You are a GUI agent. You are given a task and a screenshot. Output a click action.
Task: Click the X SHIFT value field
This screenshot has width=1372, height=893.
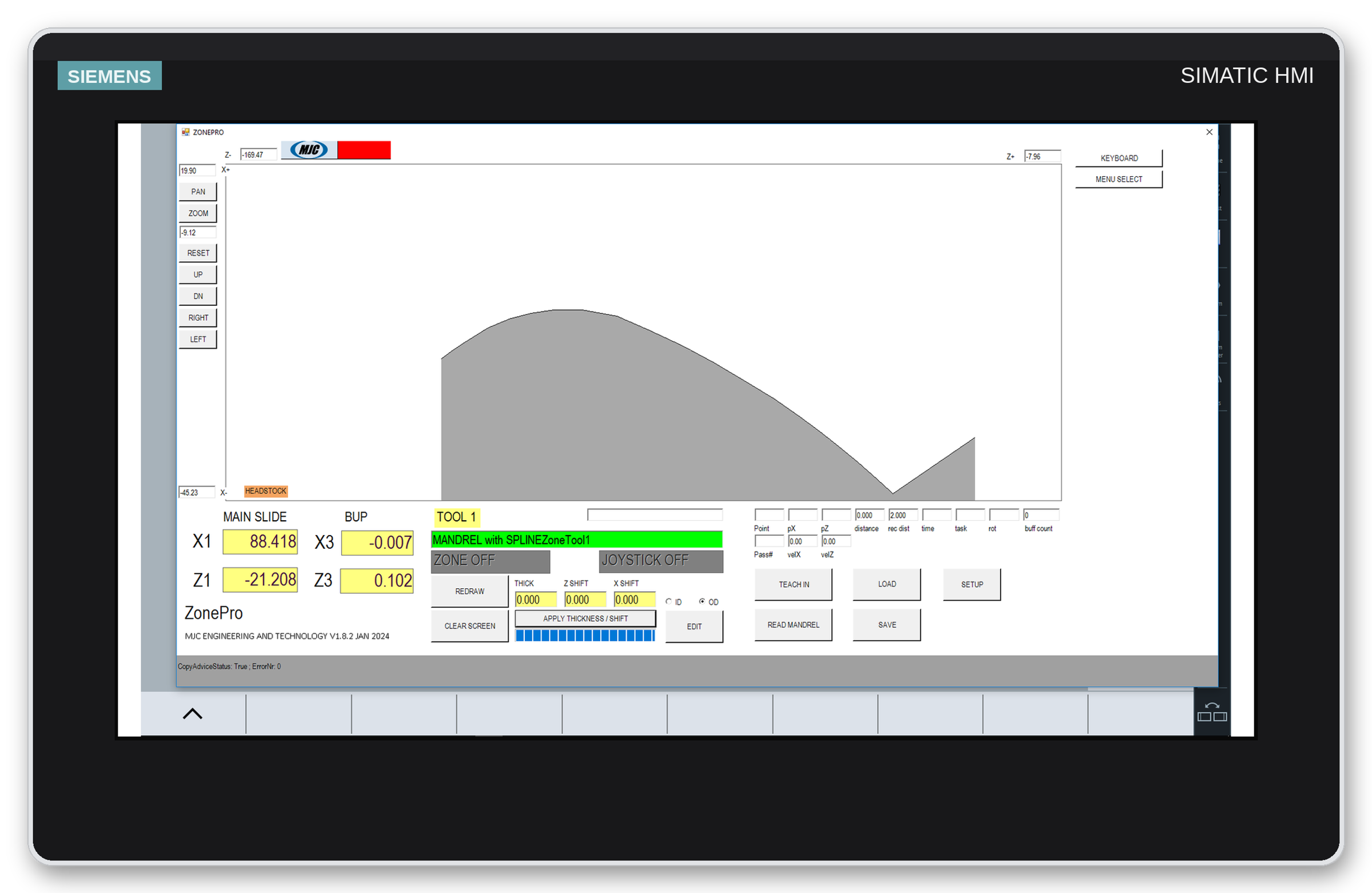[634, 600]
